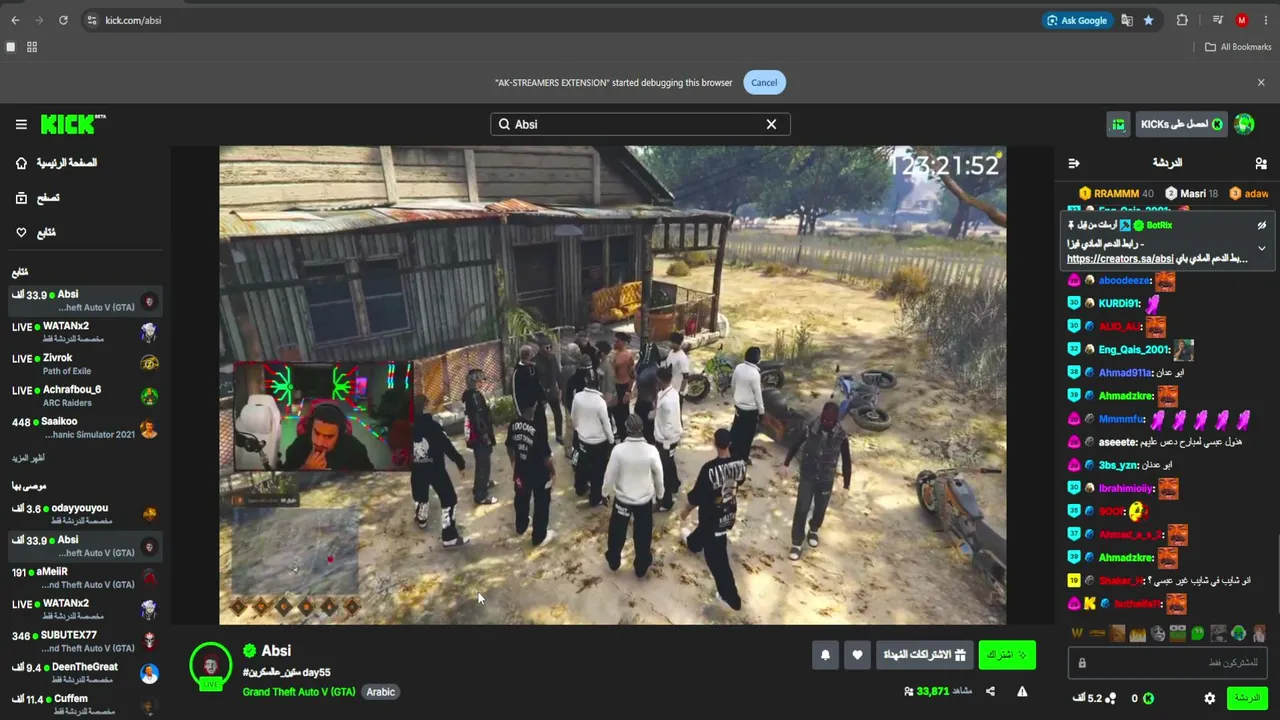Click Absi's live avatar below the video
Image resolution: width=1280 pixels, height=720 pixels.
(211, 667)
